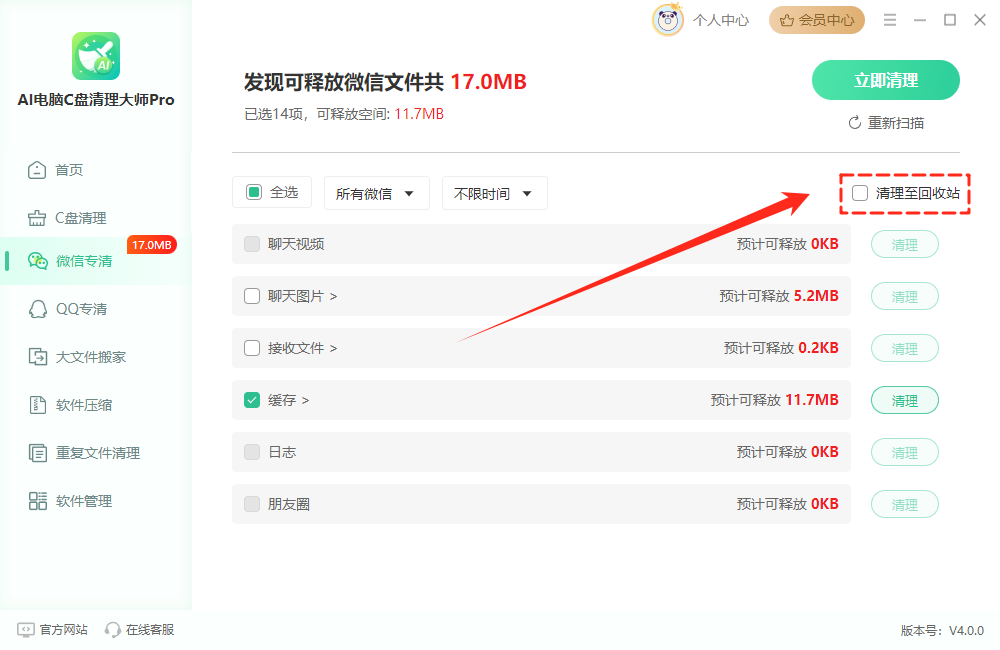Screen dimensions: 1000x650
Task: Click the 发现可释放微信文件共 heading
Action: coord(344,82)
